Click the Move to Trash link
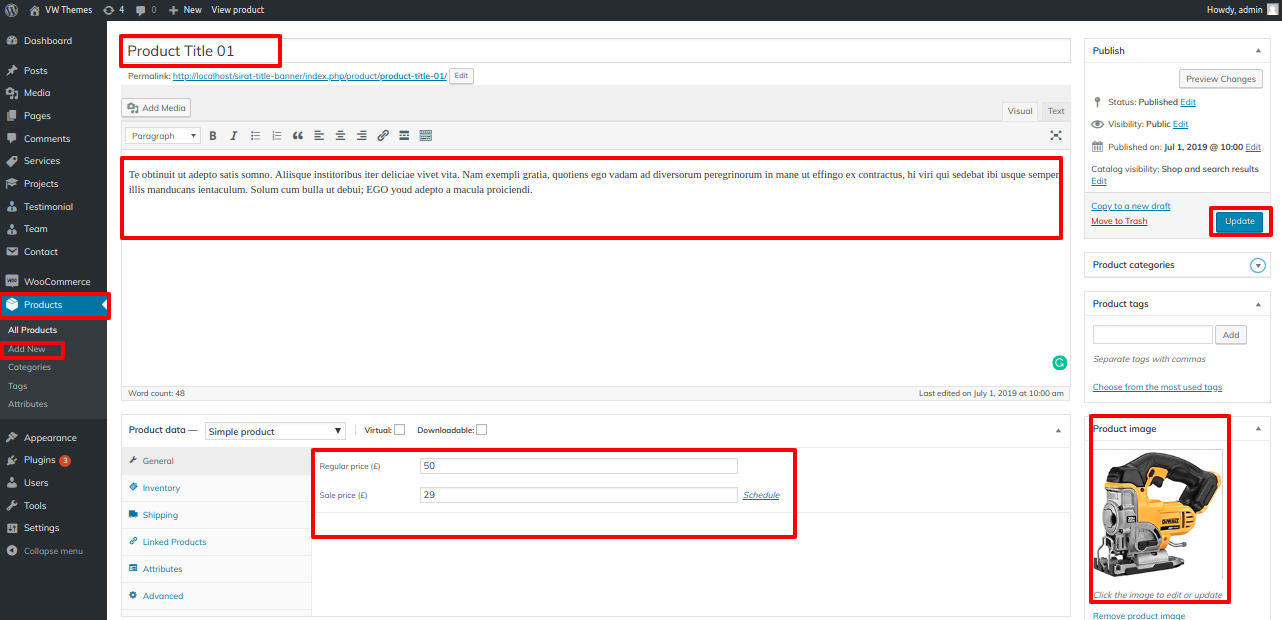The image size is (1282, 620). tap(1119, 221)
